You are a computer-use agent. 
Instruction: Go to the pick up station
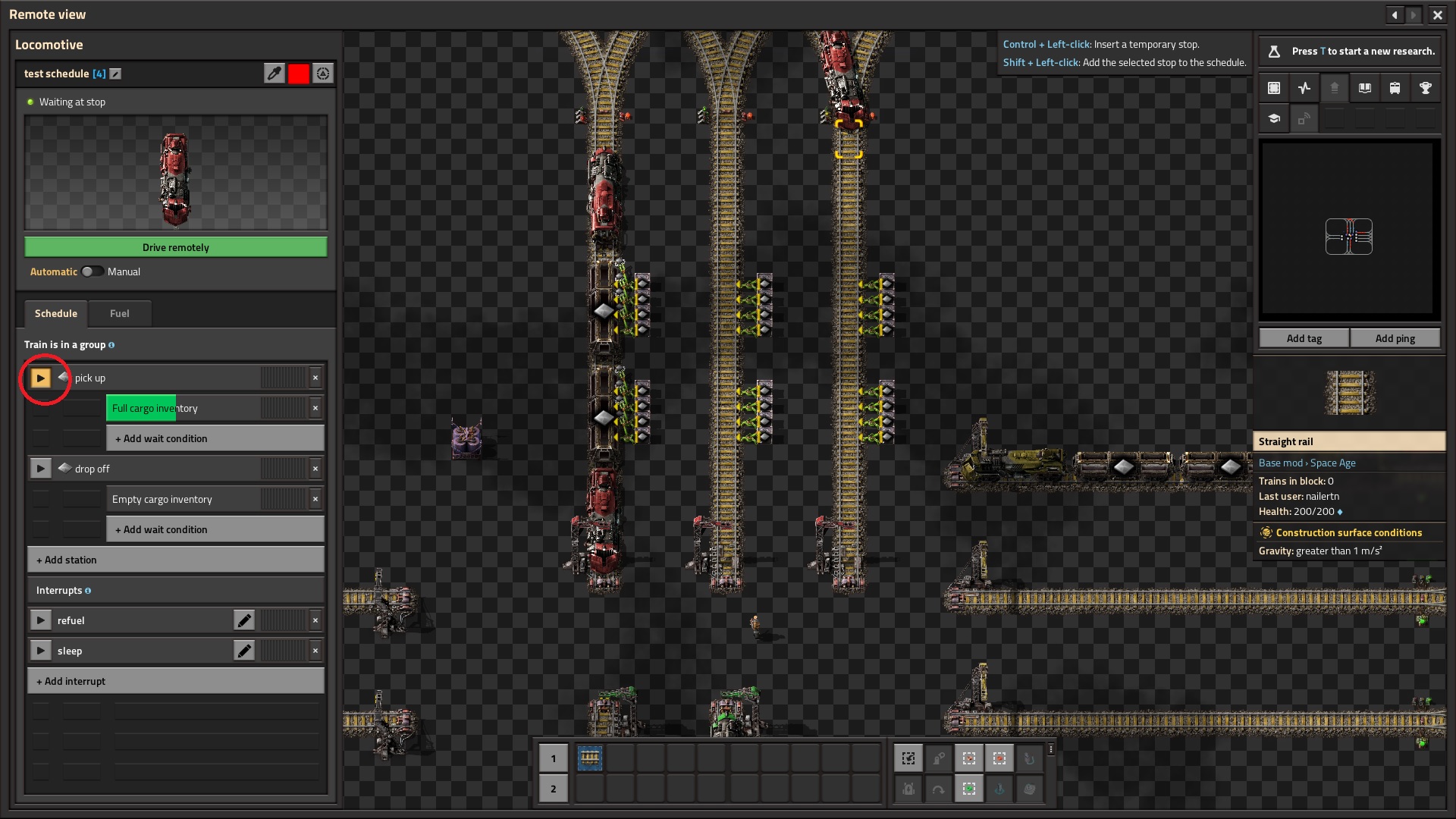tap(40, 378)
